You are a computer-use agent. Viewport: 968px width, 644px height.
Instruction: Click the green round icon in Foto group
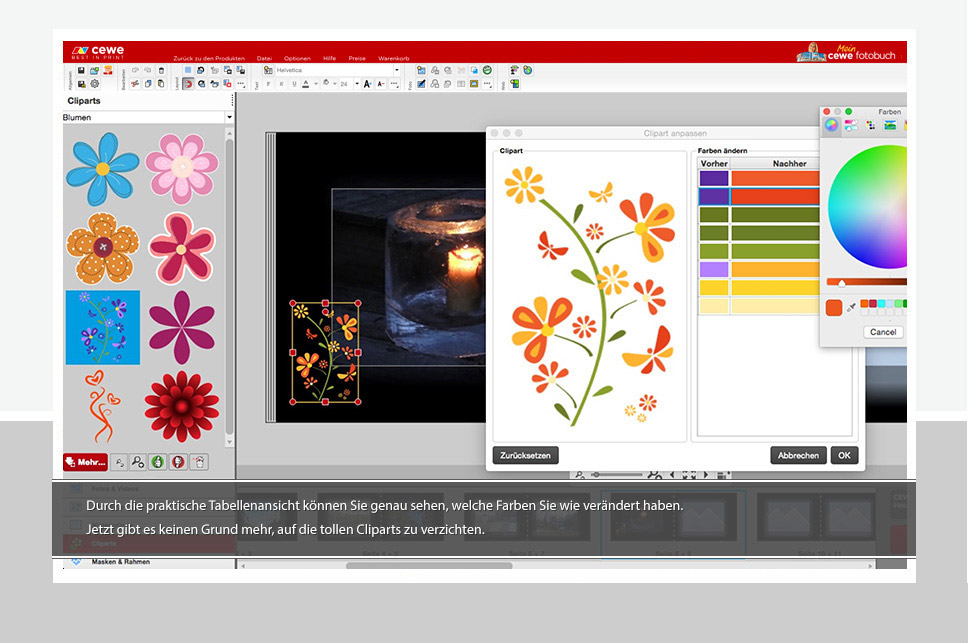487,70
